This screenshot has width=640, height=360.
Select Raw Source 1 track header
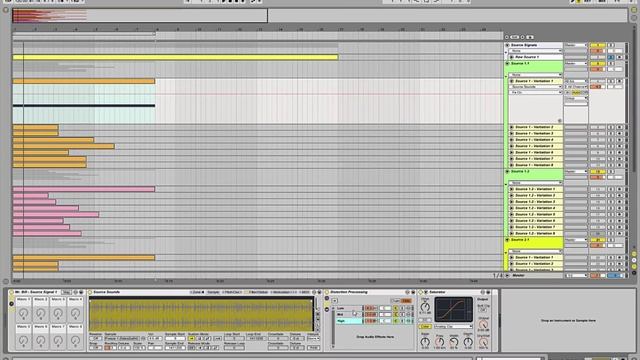tap(535, 57)
